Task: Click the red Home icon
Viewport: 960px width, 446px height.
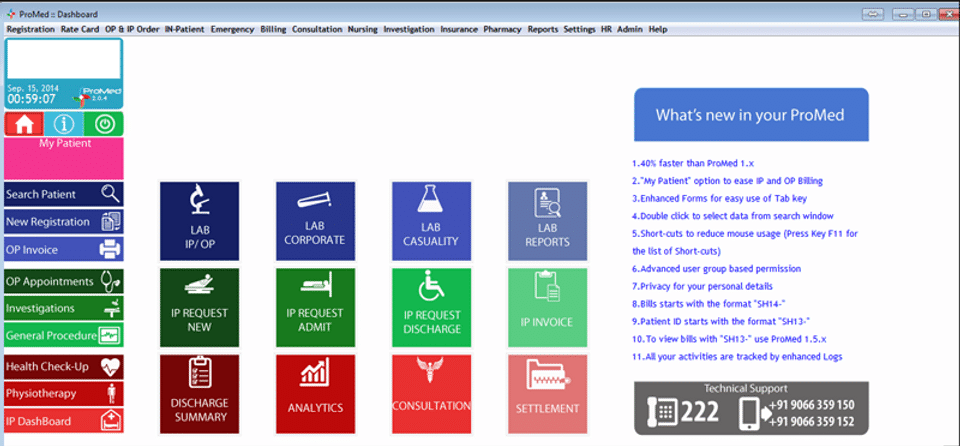Action: pos(24,124)
